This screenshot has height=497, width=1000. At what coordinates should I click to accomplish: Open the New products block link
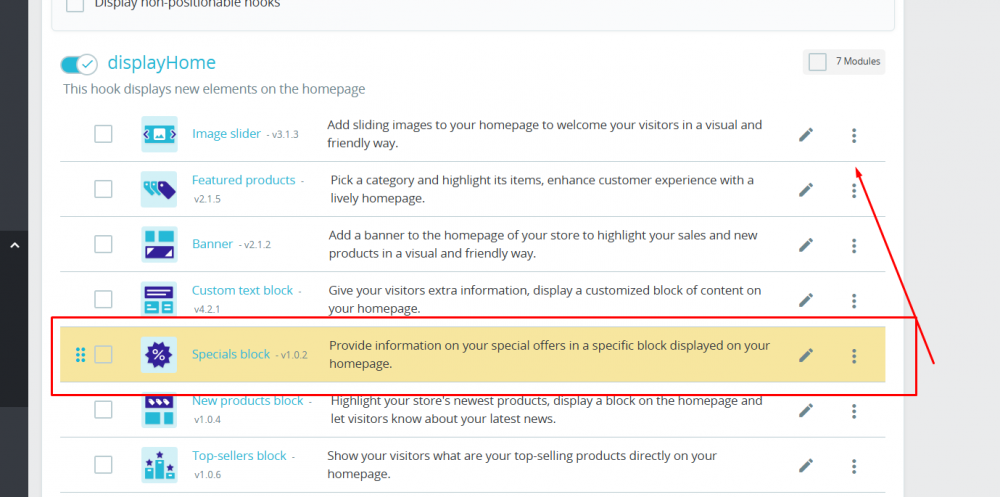click(x=247, y=401)
